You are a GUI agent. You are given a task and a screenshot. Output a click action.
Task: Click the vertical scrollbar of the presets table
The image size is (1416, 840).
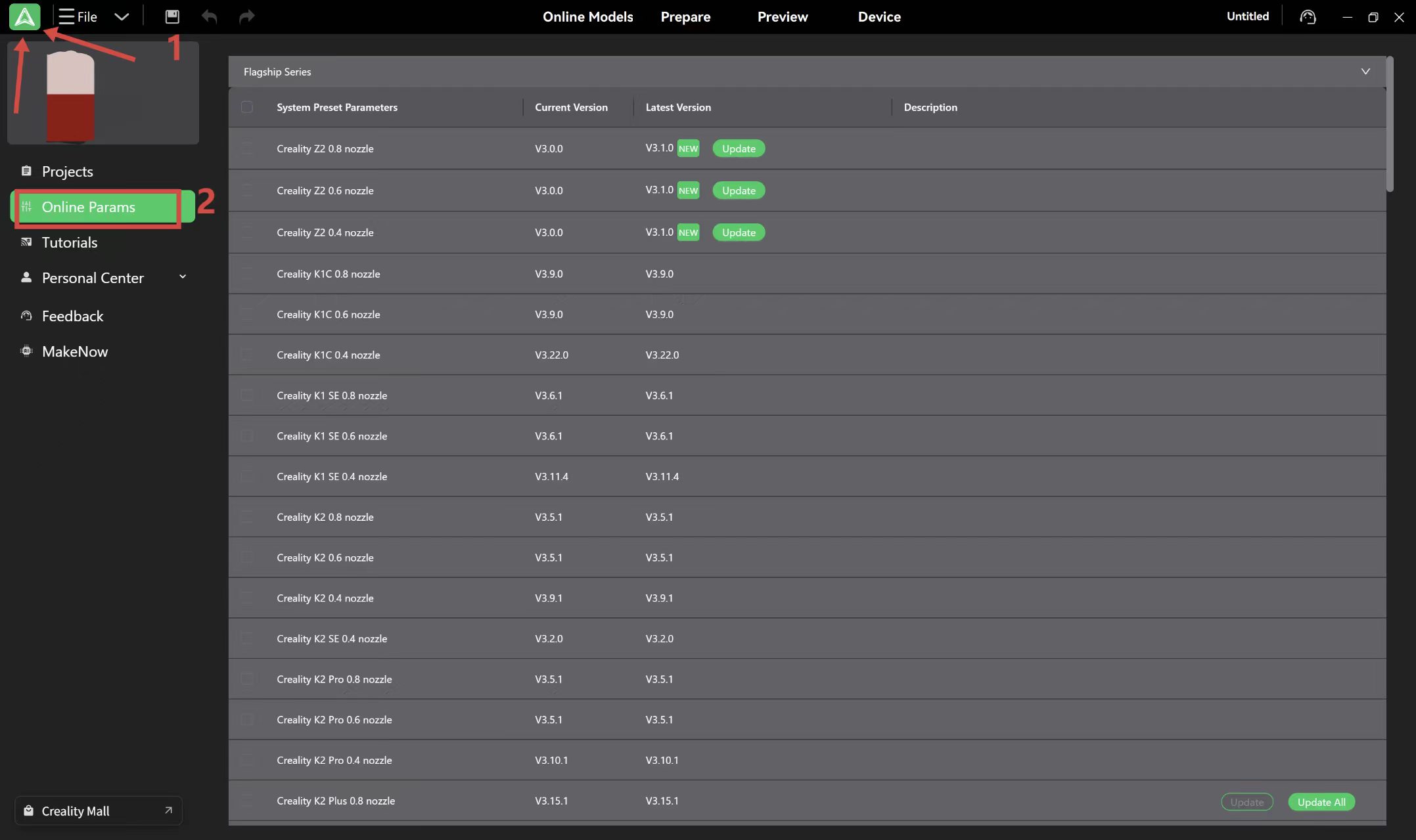[x=1390, y=125]
